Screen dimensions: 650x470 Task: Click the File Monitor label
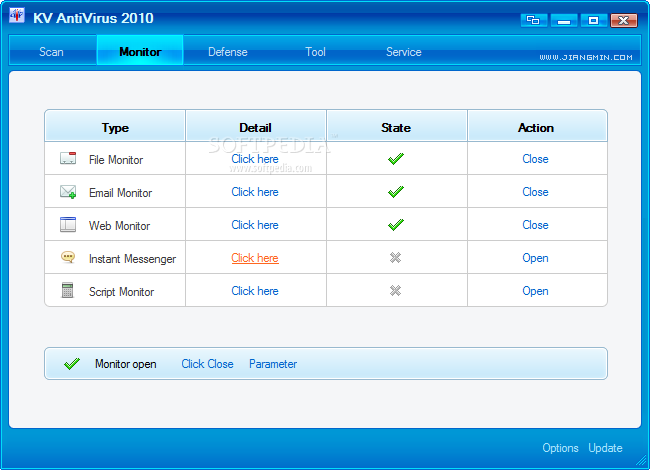click(116, 160)
